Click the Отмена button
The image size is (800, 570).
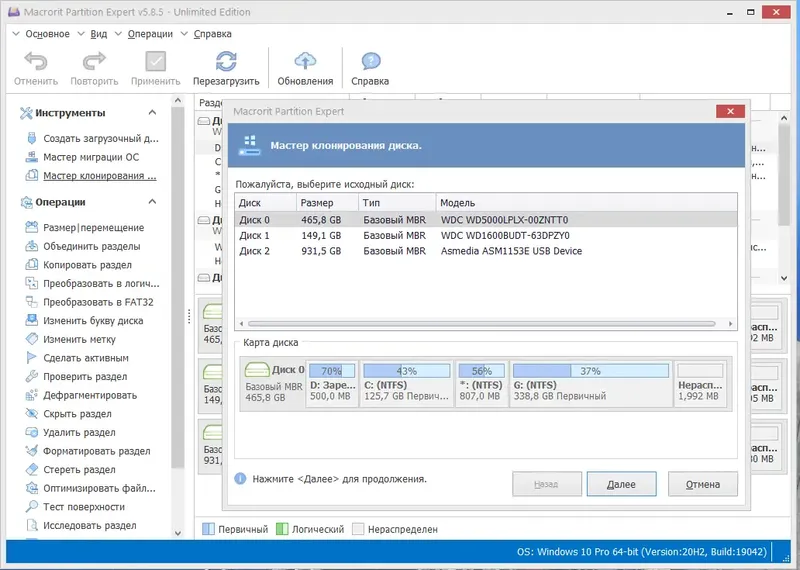[703, 484]
